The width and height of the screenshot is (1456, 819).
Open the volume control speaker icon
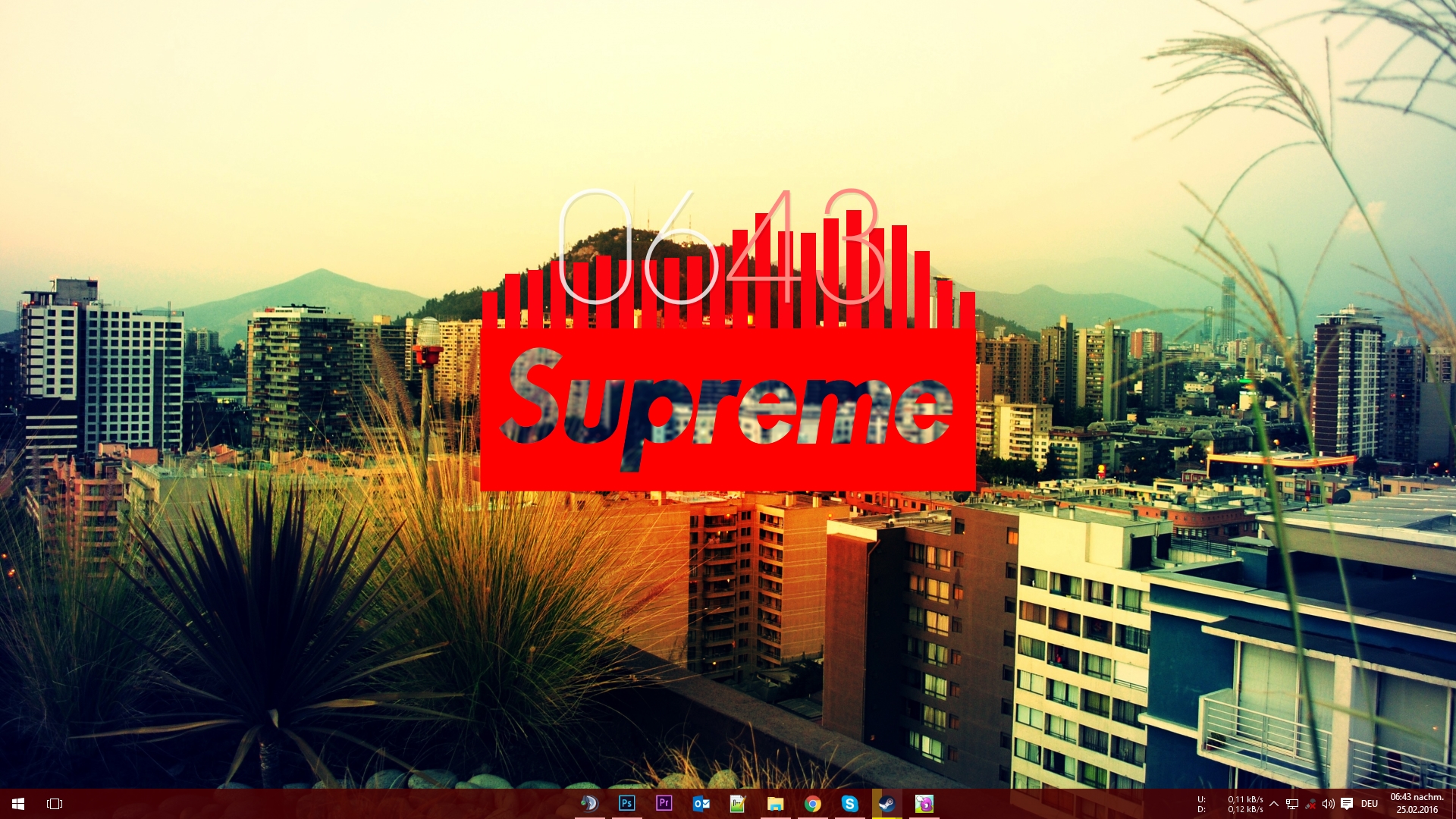point(1328,804)
